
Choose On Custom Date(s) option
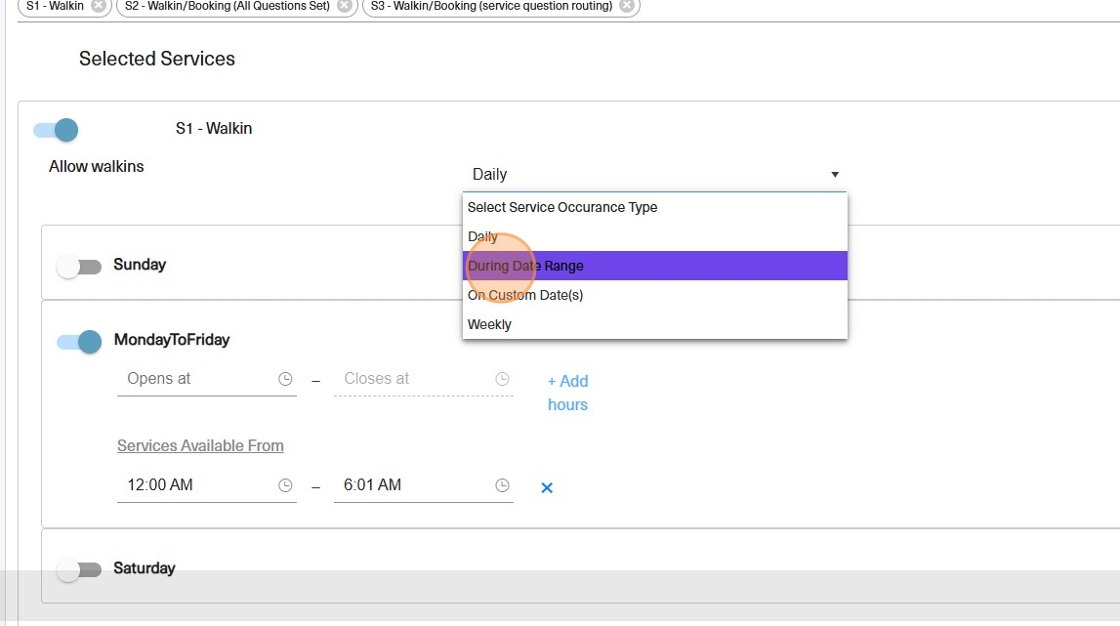click(525, 295)
